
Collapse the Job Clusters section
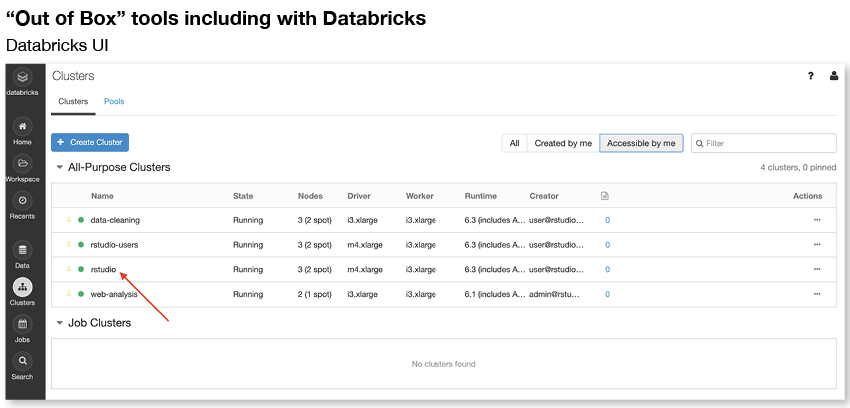pyautogui.click(x=60, y=323)
